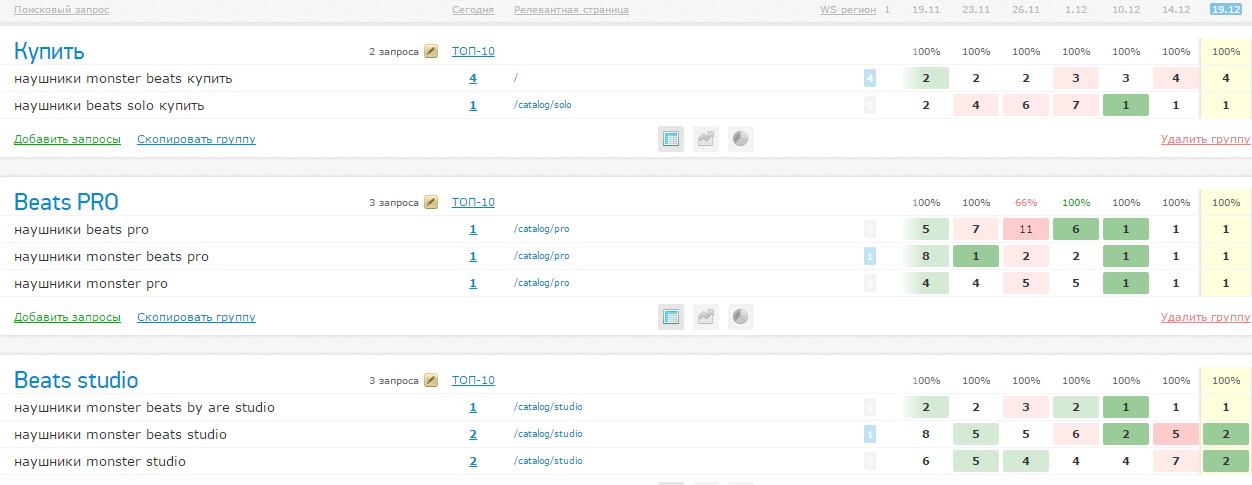Select query наушники beats pro
This screenshot has width=1252, height=485.
[81, 229]
